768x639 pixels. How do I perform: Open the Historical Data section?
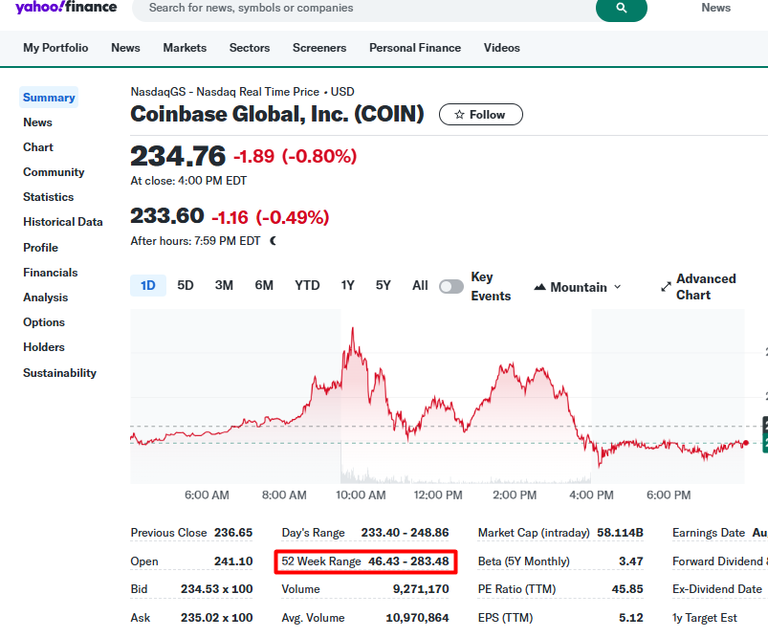[x=63, y=222]
